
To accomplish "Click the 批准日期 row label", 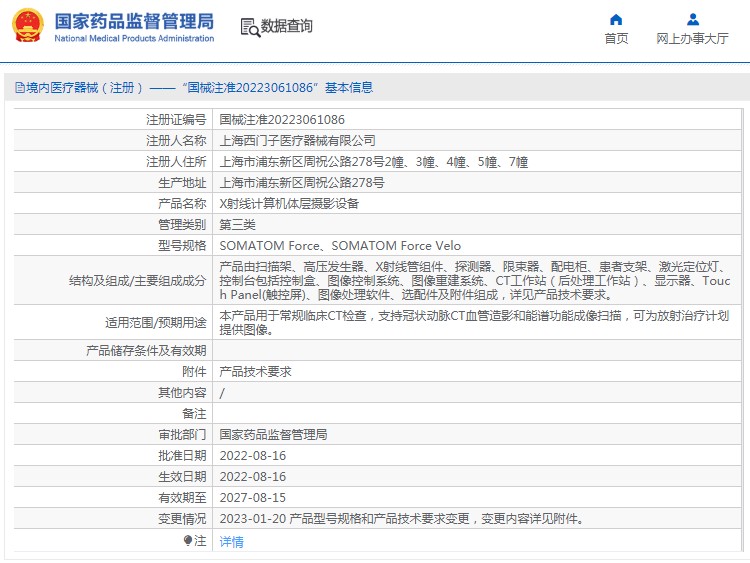I will tap(182, 455).
